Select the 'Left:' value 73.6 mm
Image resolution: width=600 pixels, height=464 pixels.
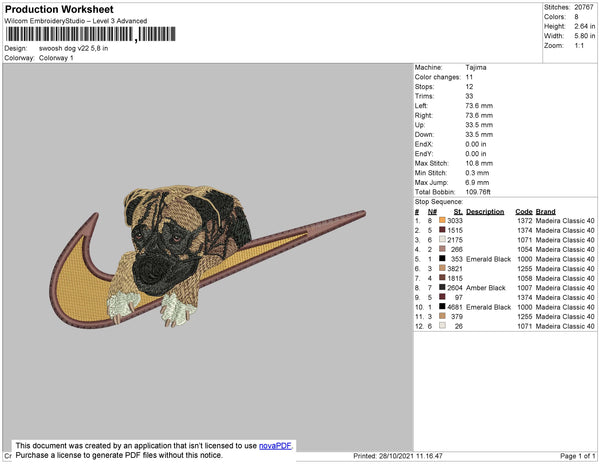click(479, 106)
